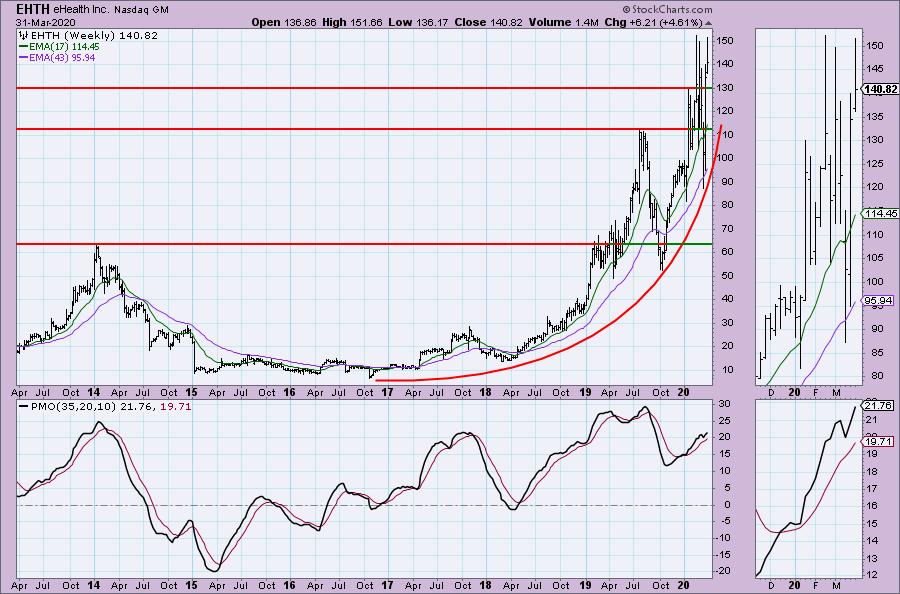Image resolution: width=900 pixels, height=594 pixels.
Task: Click the black PMO legend line swatch
Action: click(x=24, y=406)
